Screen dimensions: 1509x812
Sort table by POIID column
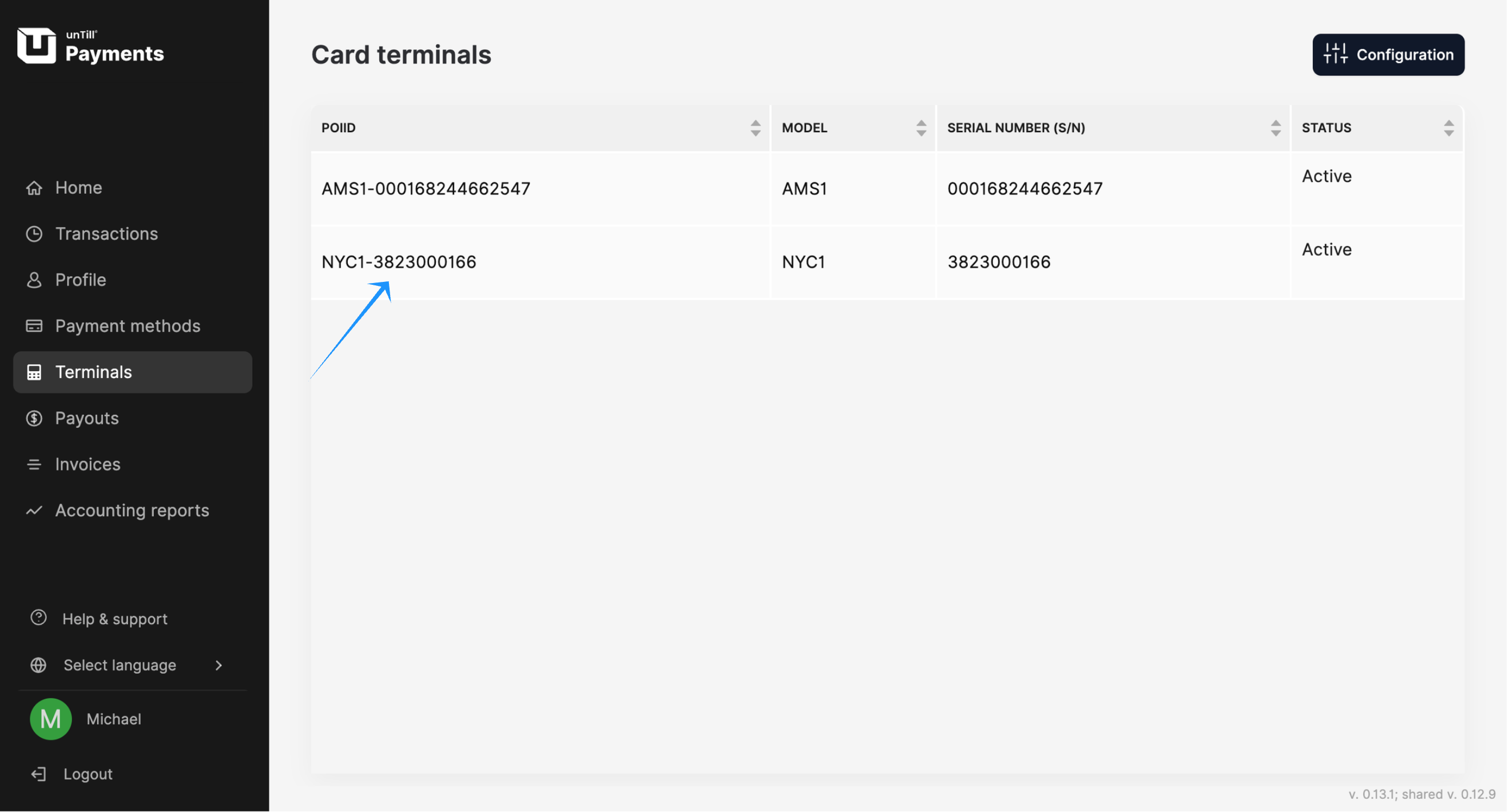pos(756,128)
